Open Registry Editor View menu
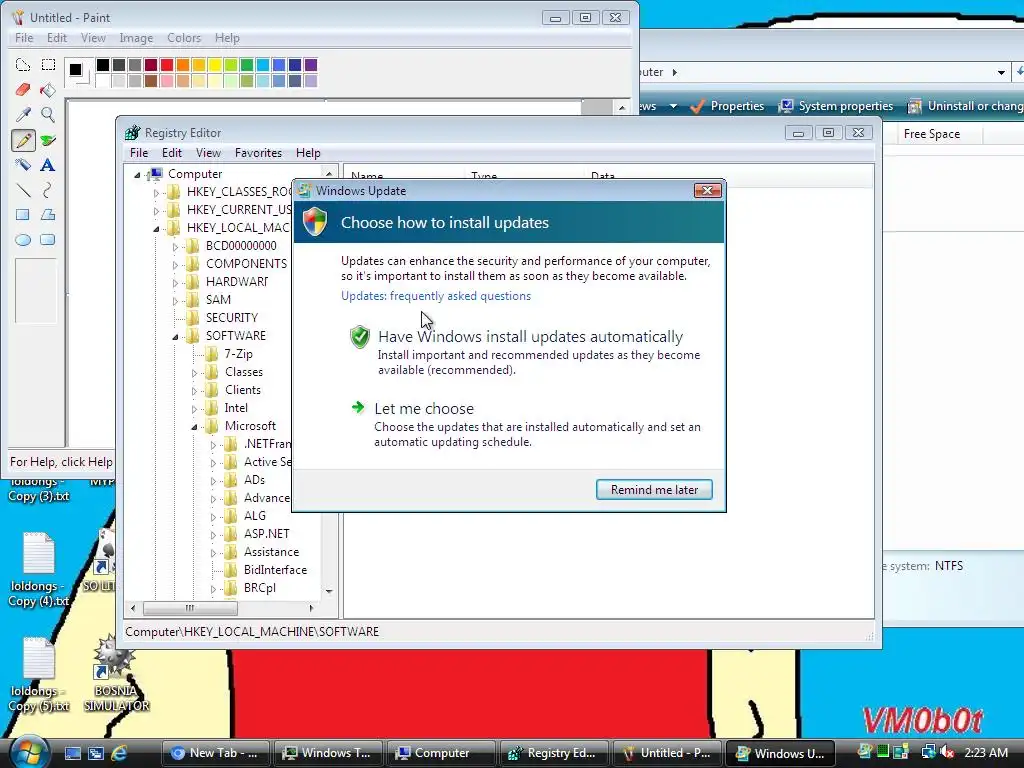This screenshot has width=1024, height=768. (x=208, y=153)
